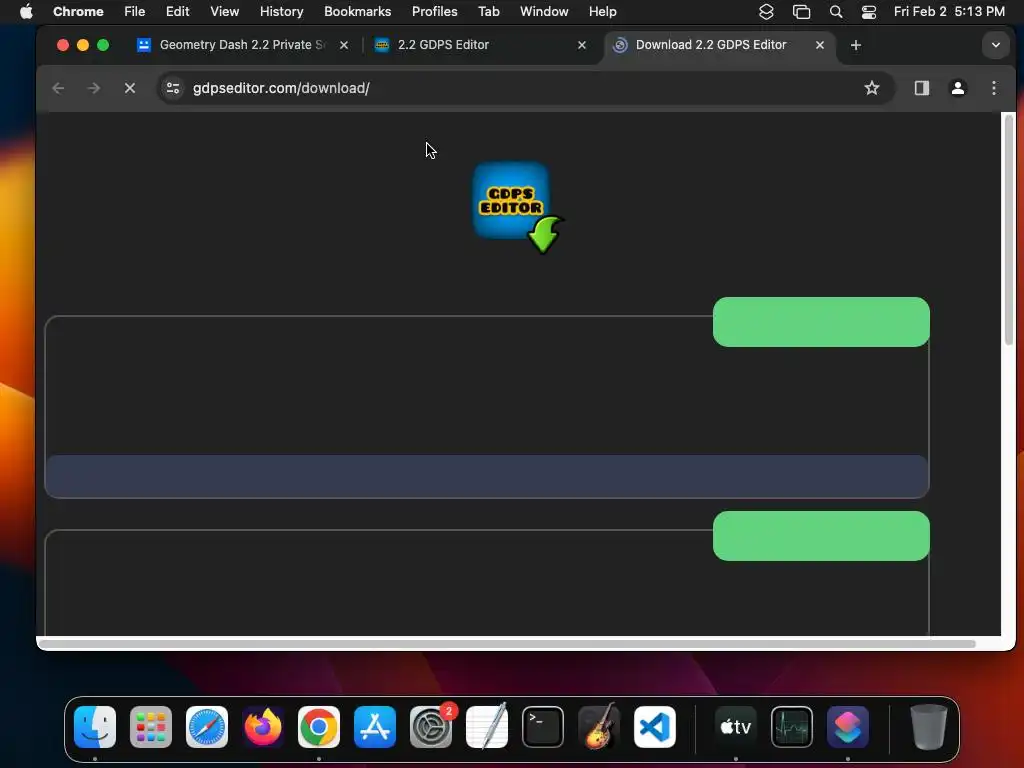Viewport: 1024px width, 768px height.
Task: Open Activity Monitor from the Dock
Action: tap(792, 727)
